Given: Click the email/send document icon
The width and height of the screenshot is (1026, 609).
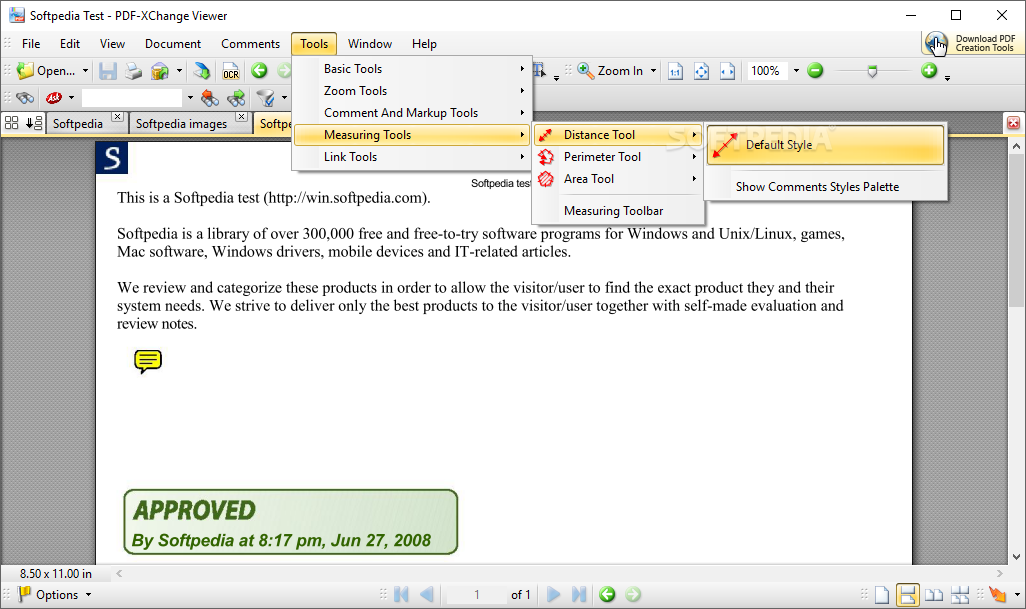Looking at the screenshot, I should coord(160,71).
